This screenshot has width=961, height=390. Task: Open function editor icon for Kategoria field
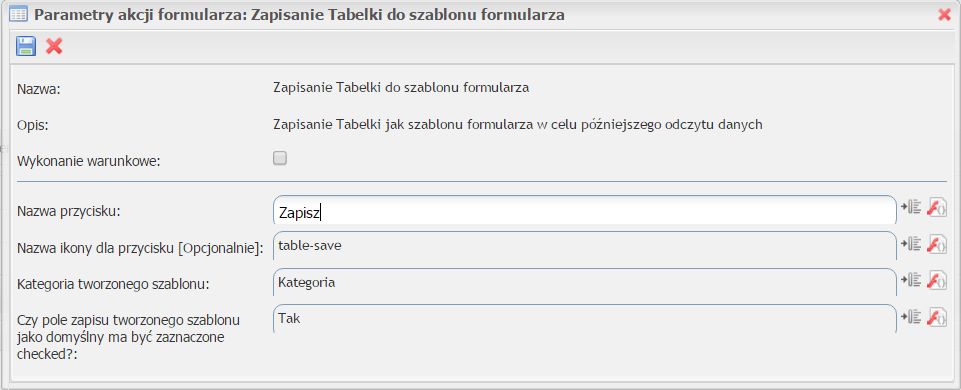point(937,280)
